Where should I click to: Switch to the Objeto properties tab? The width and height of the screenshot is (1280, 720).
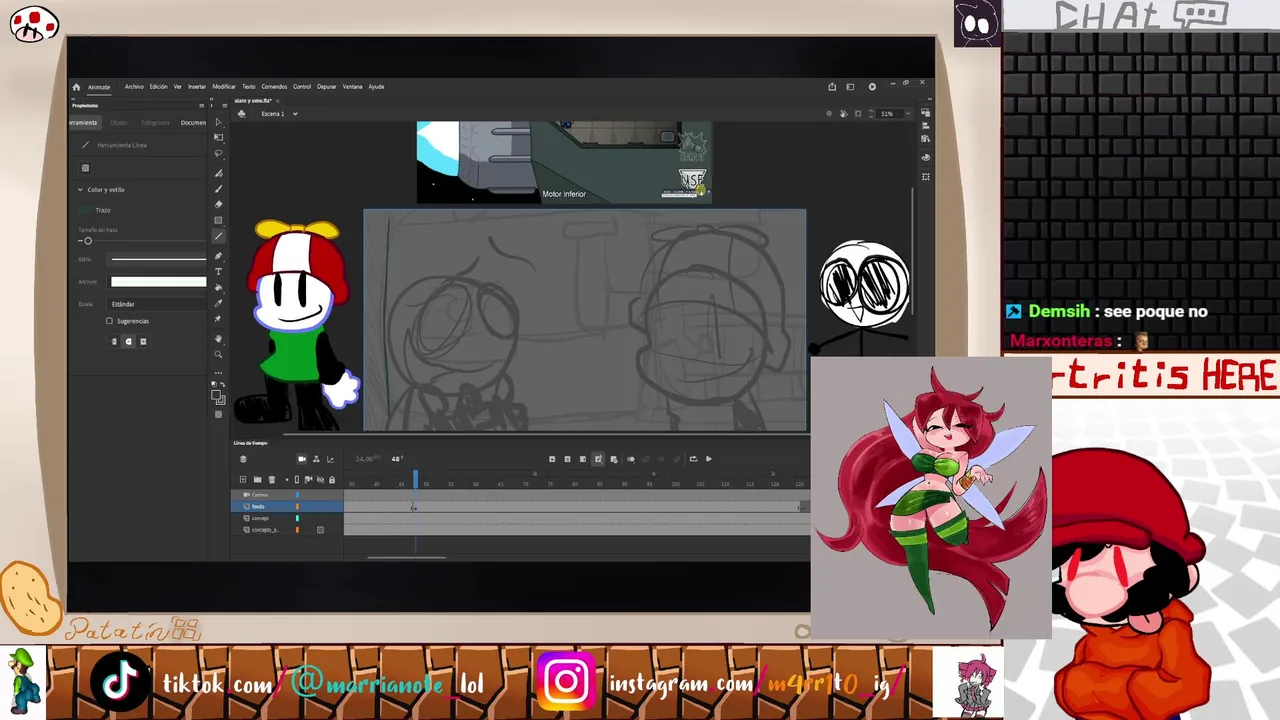point(118,122)
